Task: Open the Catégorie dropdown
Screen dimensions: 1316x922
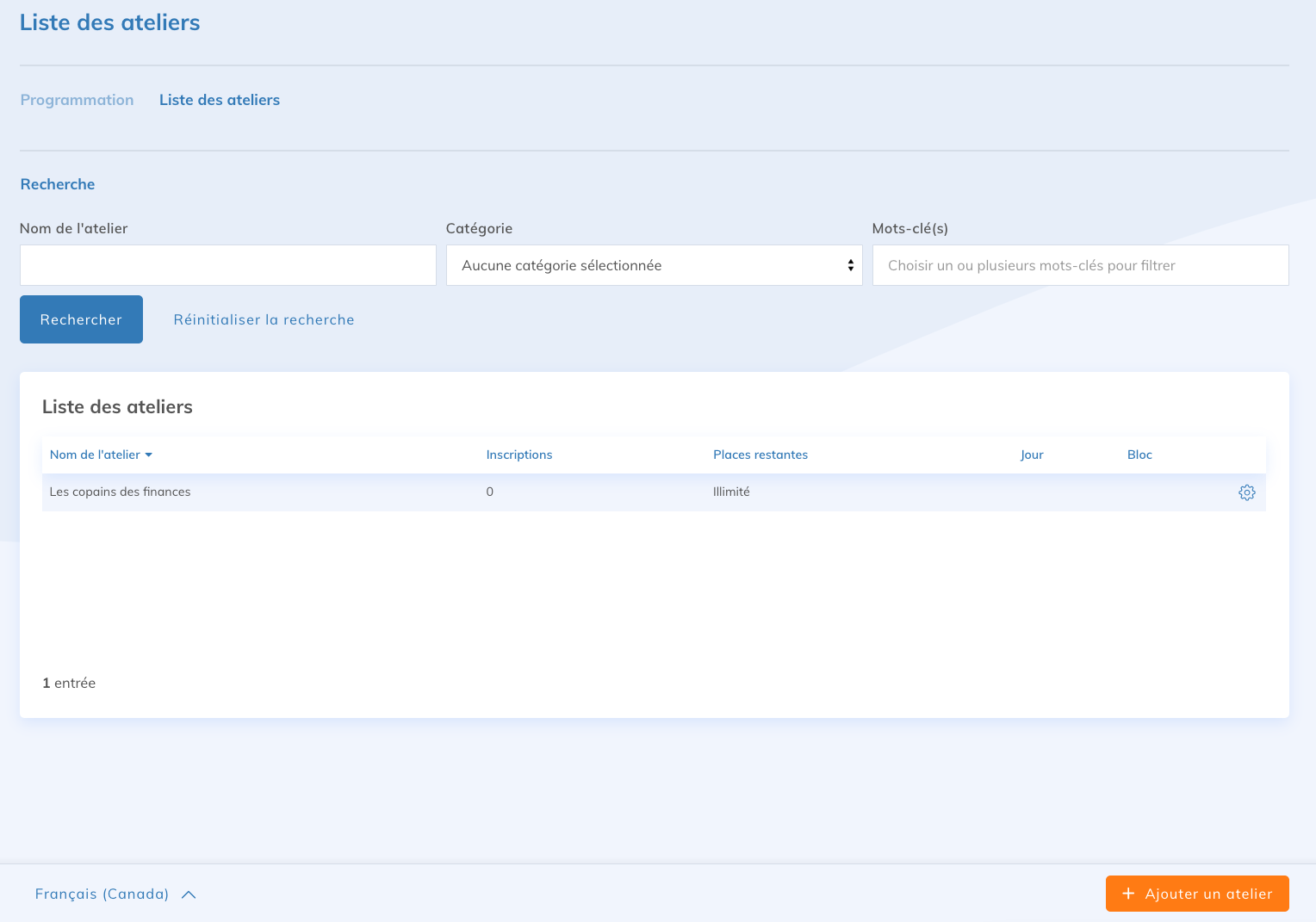Action: pos(653,265)
